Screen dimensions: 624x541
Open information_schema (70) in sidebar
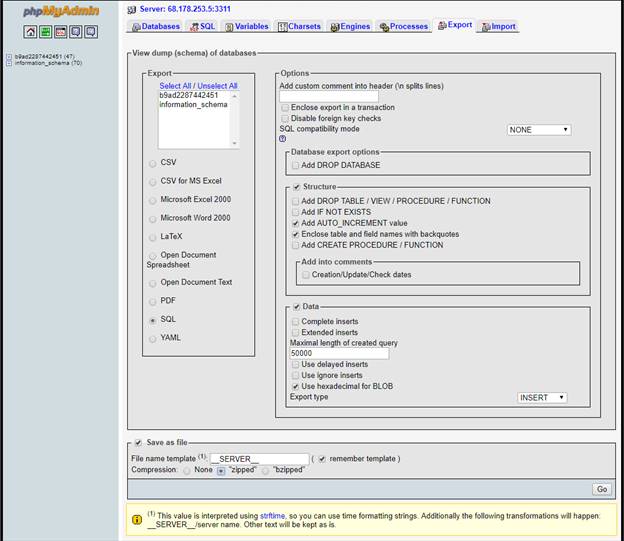pos(48,63)
